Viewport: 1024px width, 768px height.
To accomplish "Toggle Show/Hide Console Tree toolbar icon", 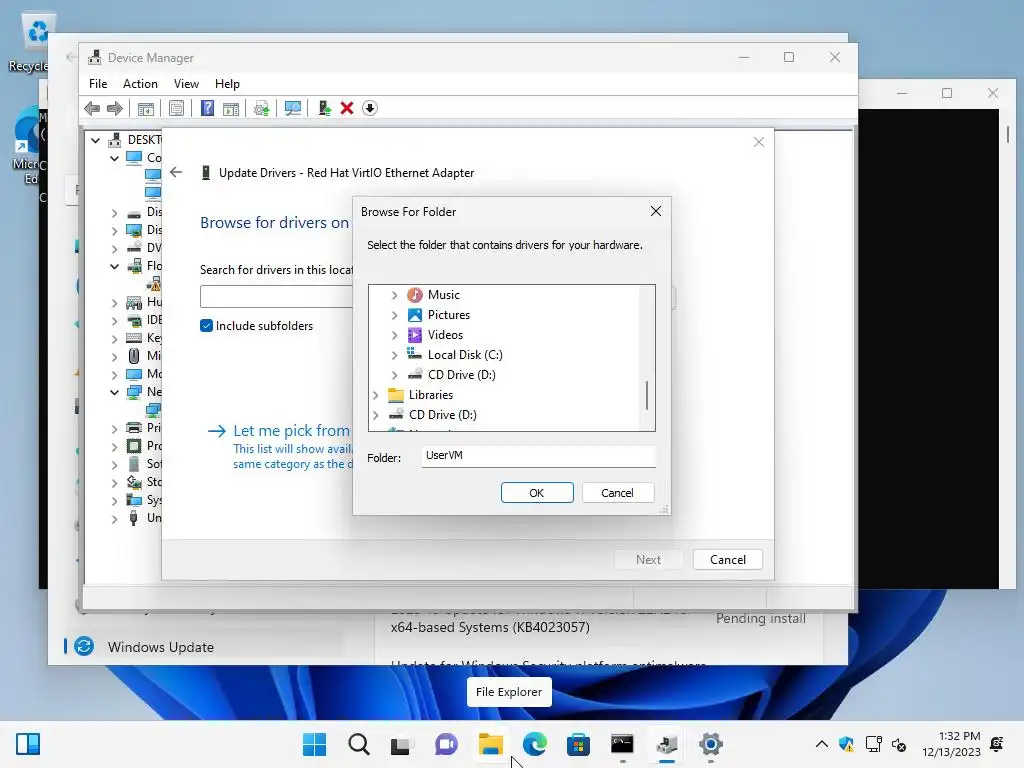I will (x=146, y=108).
